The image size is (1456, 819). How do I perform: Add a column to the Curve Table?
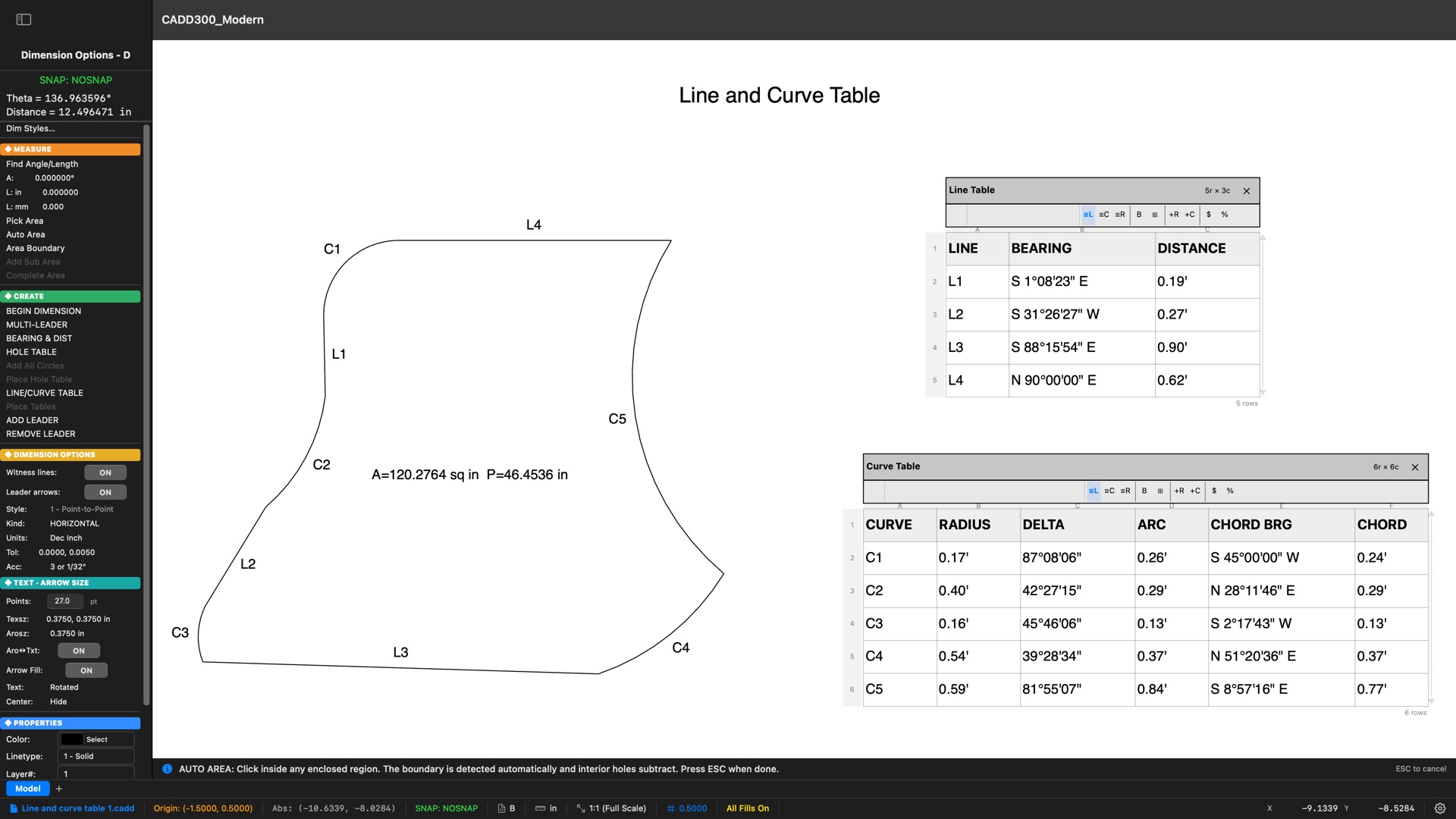[x=1195, y=491]
